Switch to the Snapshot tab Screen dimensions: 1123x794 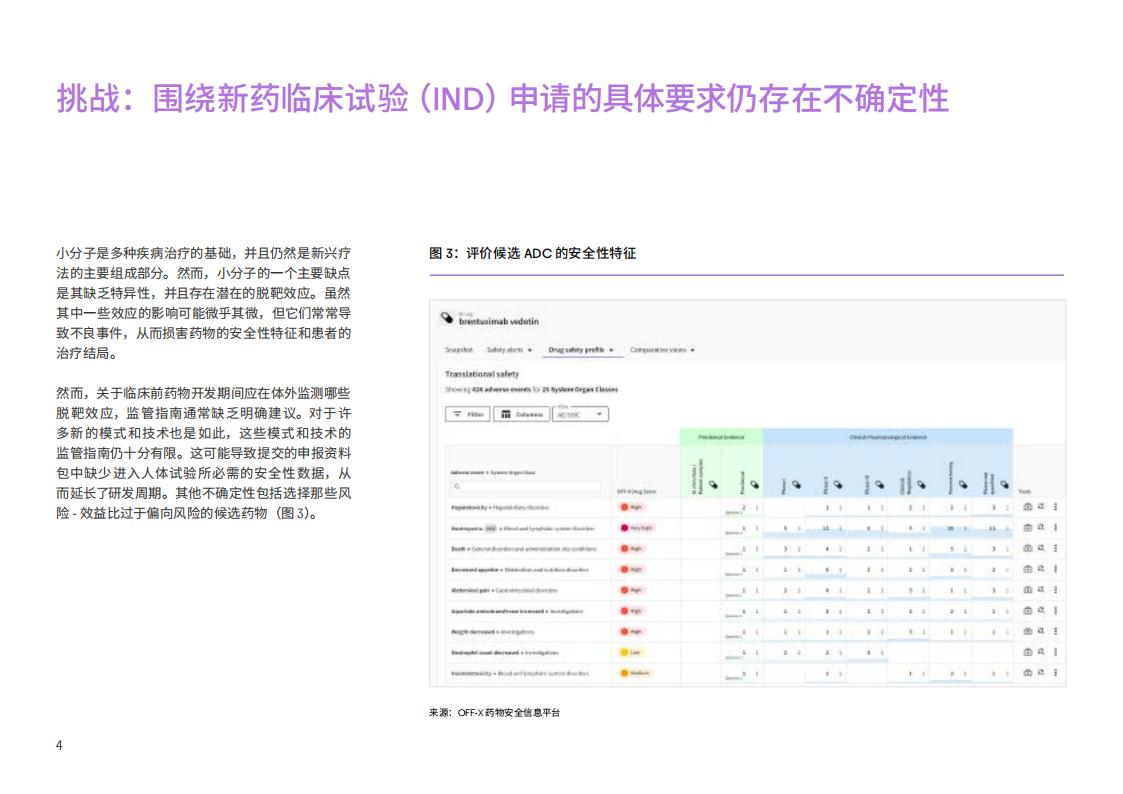(460, 350)
